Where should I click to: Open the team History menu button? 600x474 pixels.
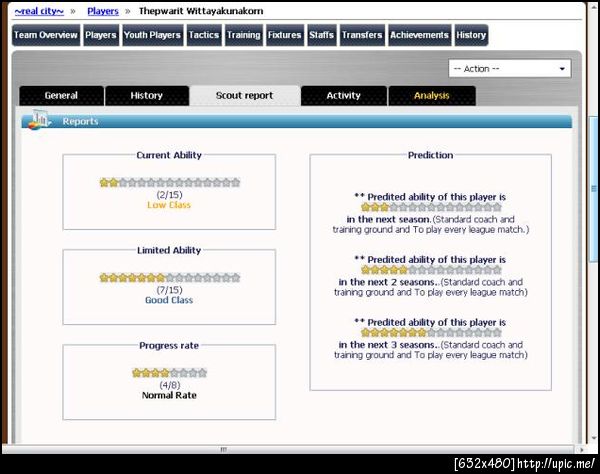[471, 35]
